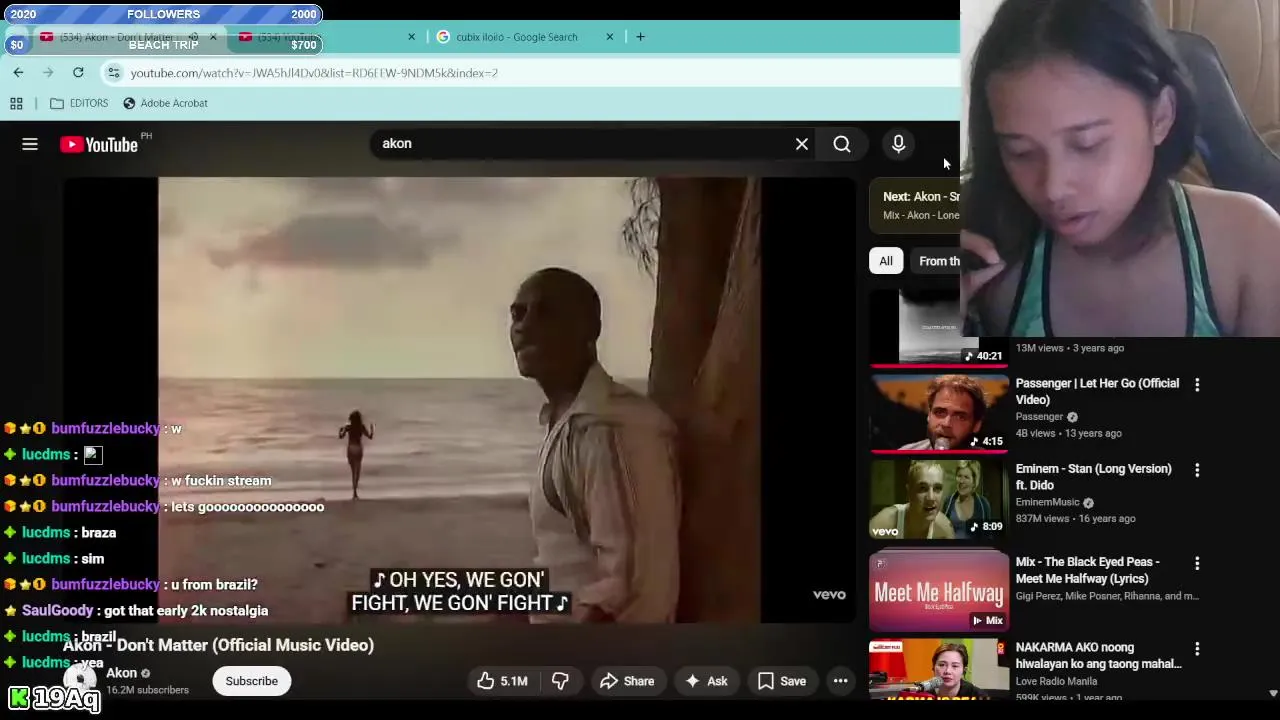Screen dimensions: 1280x720
Task: Open the YouTube hamburger guide menu
Action: pyautogui.click(x=30, y=144)
